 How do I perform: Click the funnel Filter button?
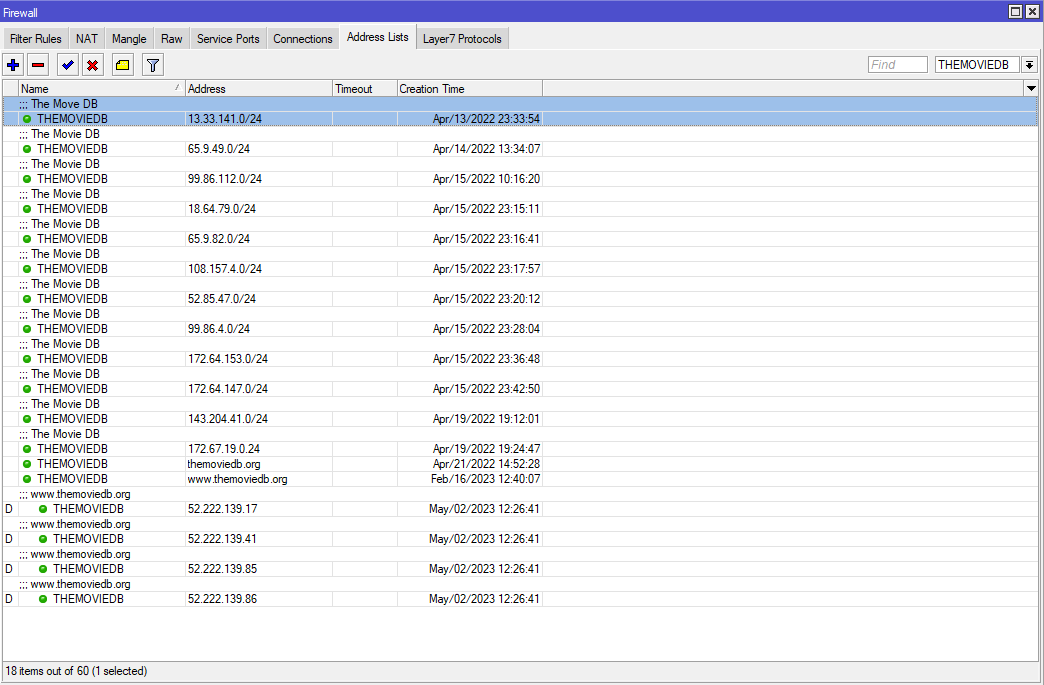click(152, 65)
